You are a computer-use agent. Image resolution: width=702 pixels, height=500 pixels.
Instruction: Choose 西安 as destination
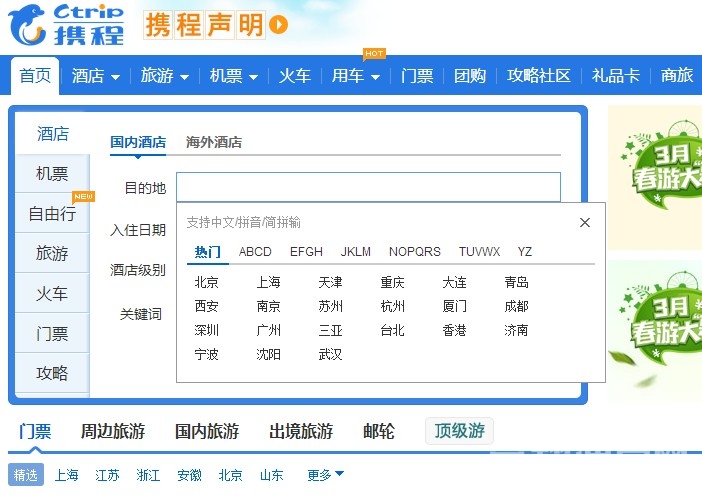[206, 306]
